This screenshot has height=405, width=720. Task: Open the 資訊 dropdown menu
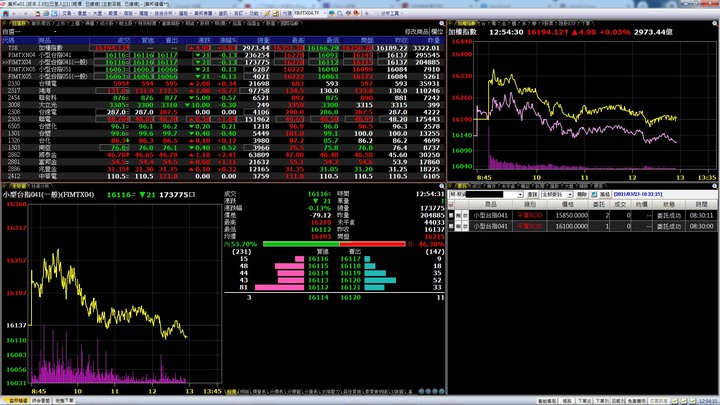pos(223,14)
